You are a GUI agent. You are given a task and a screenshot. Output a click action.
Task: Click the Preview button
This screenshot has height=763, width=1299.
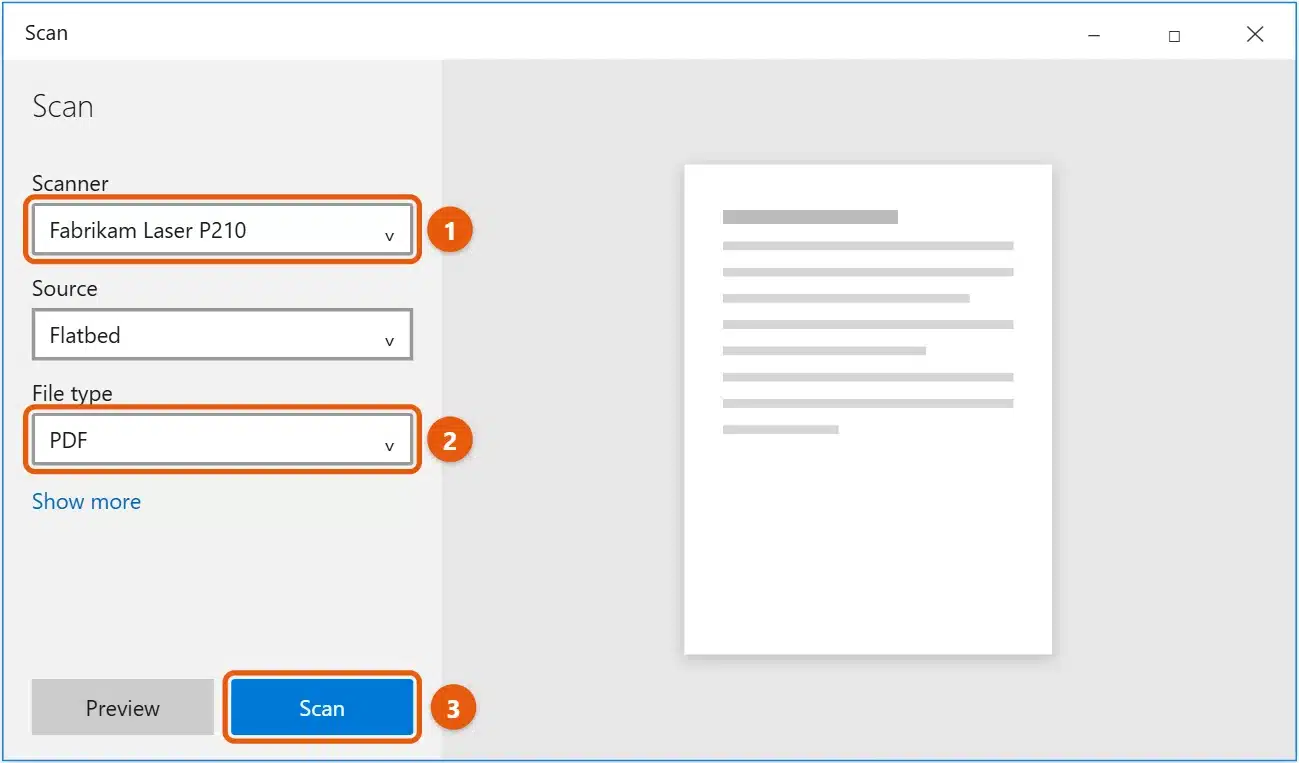[123, 708]
